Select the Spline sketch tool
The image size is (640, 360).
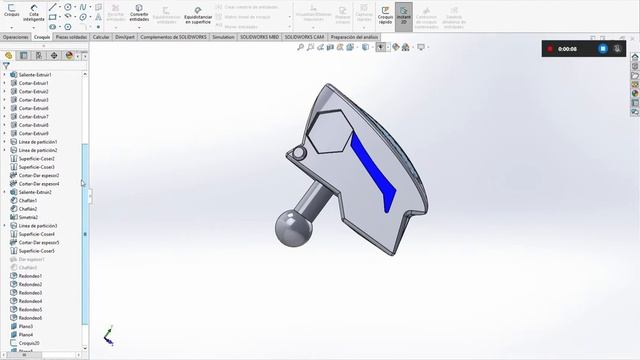coord(83,7)
